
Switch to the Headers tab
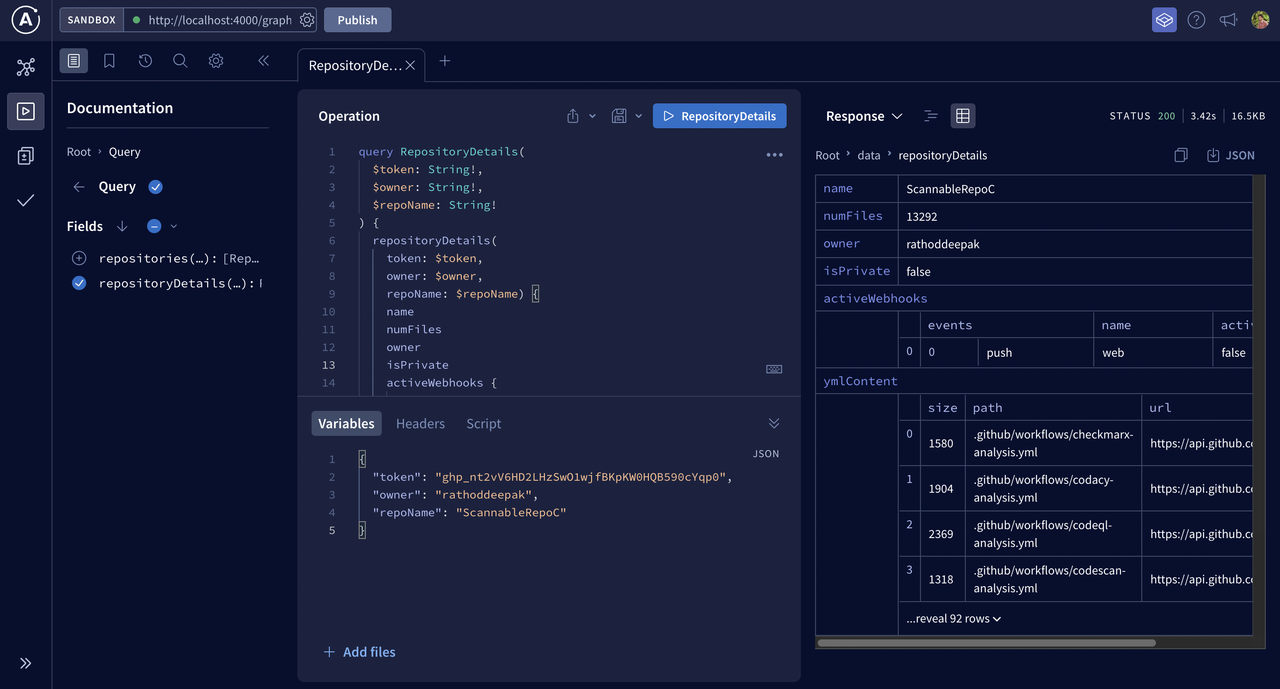(420, 424)
